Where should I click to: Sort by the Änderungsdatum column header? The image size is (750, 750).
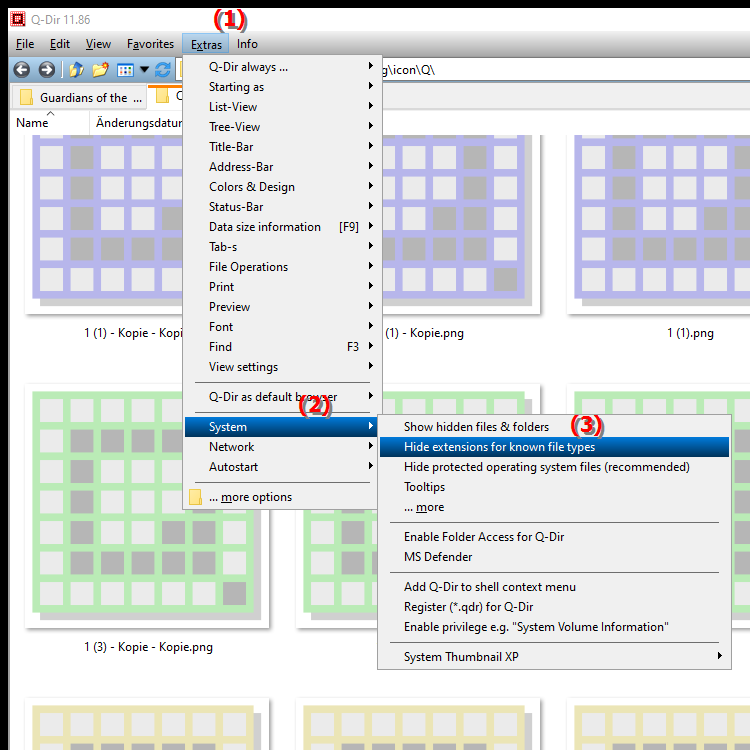click(x=136, y=122)
